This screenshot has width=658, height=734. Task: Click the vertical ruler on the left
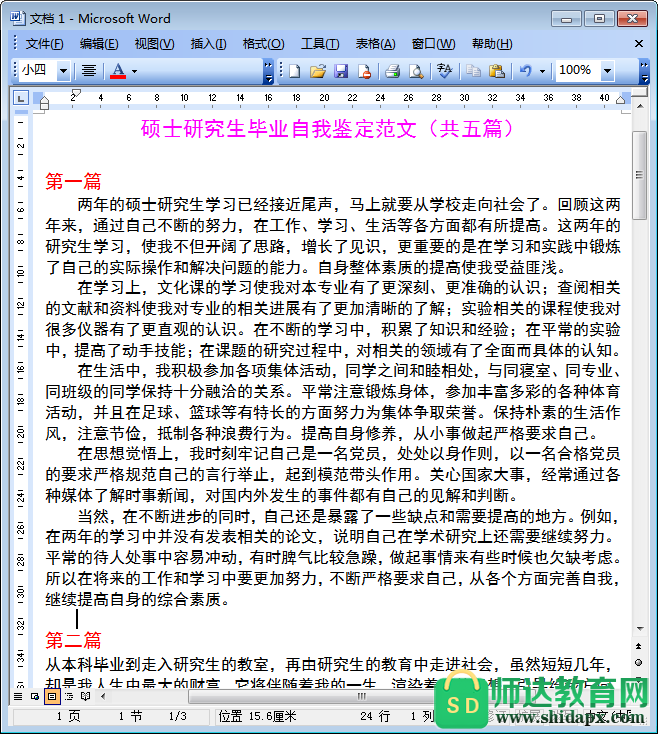pyautogui.click(x=21, y=398)
